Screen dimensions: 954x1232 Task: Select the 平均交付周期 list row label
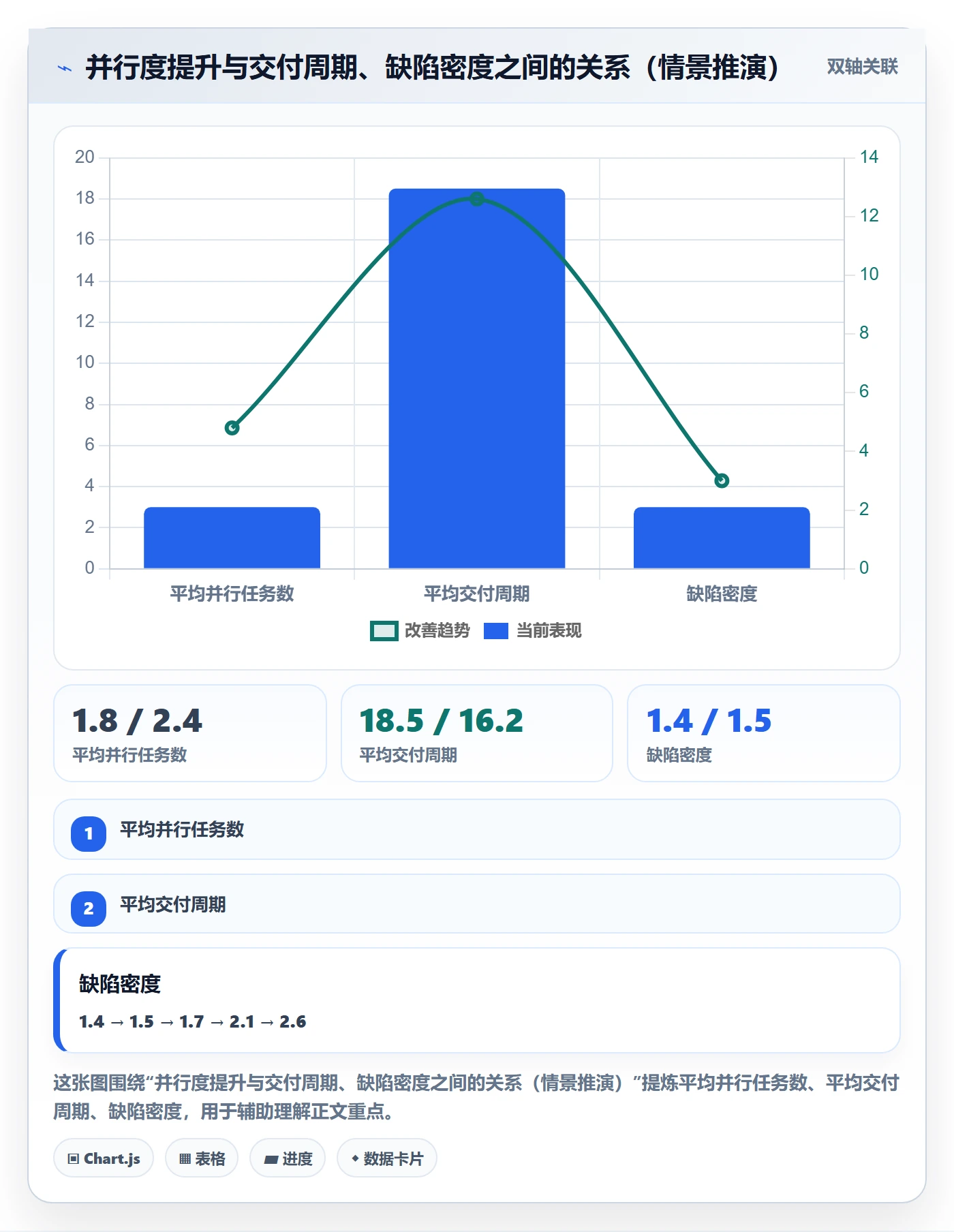click(173, 905)
